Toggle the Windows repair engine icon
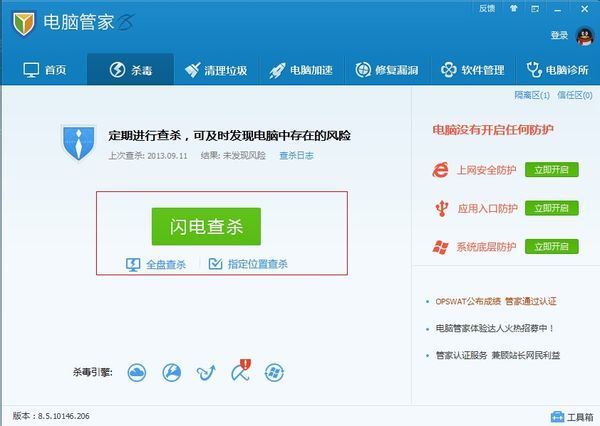This screenshot has width=600, height=426. 274,372
